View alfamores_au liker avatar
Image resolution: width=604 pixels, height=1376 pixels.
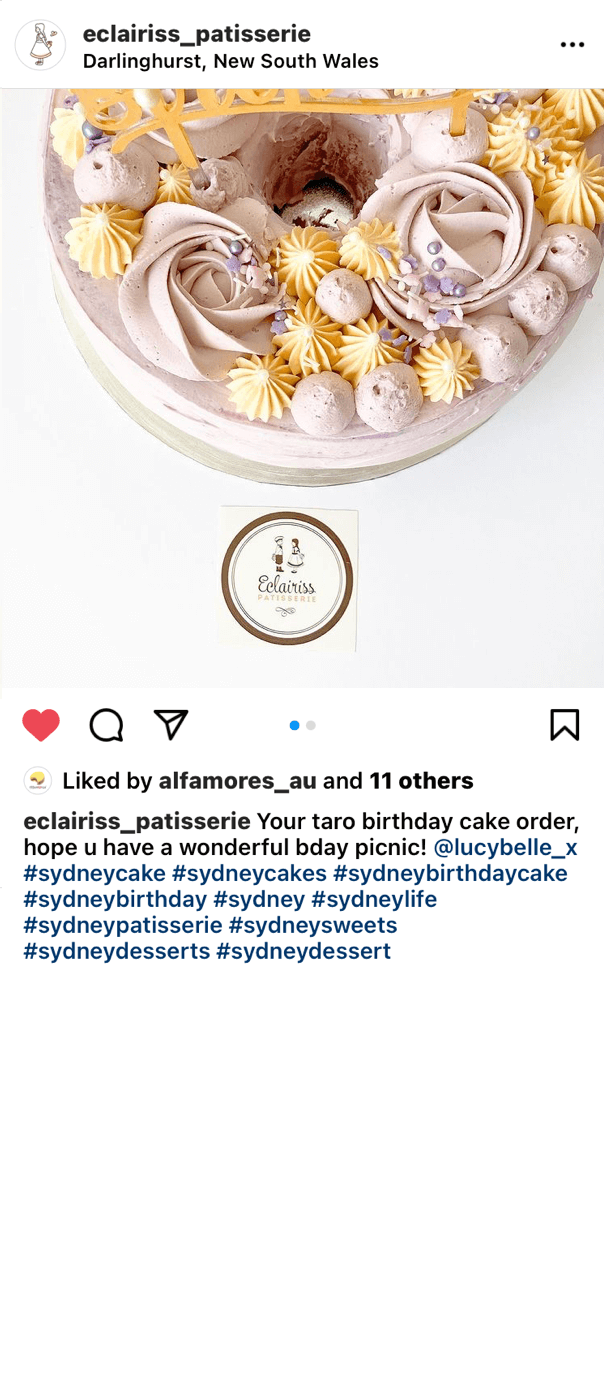tap(38, 780)
